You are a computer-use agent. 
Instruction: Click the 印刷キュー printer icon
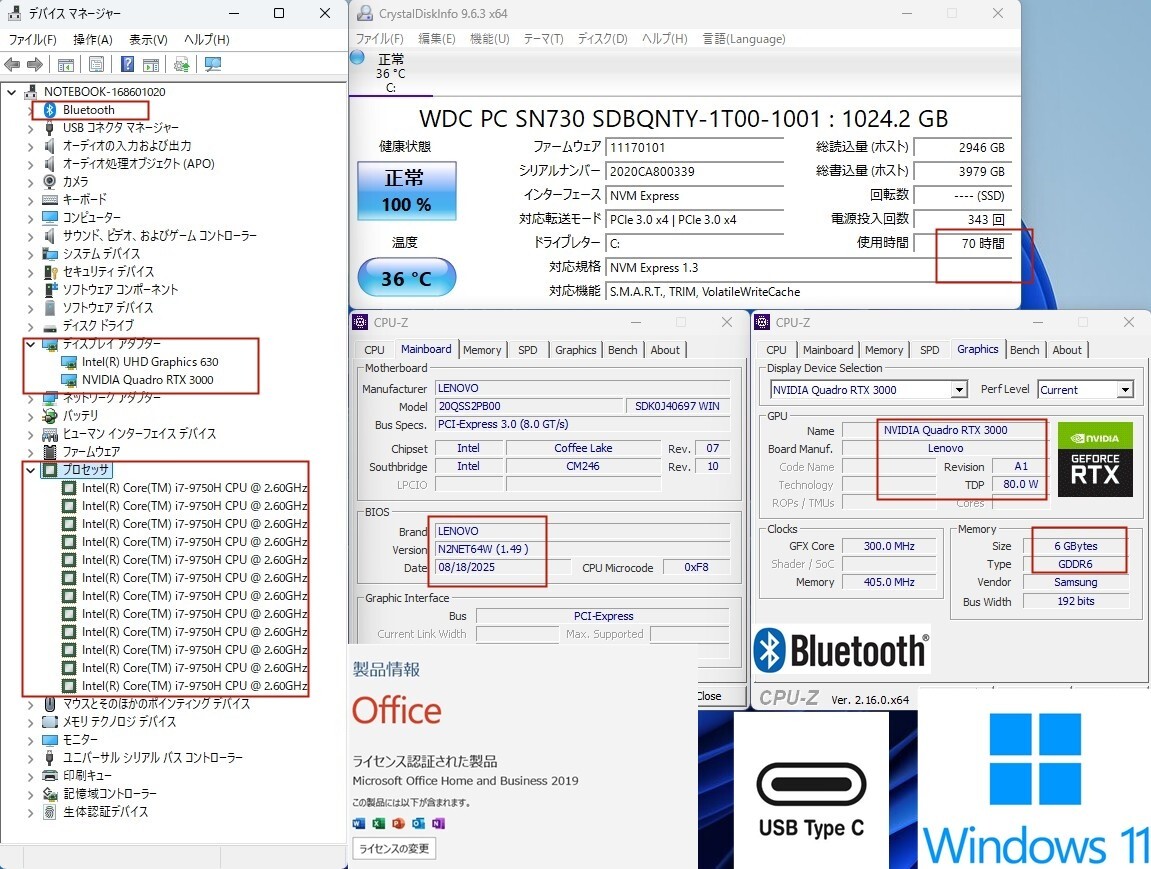(x=50, y=776)
